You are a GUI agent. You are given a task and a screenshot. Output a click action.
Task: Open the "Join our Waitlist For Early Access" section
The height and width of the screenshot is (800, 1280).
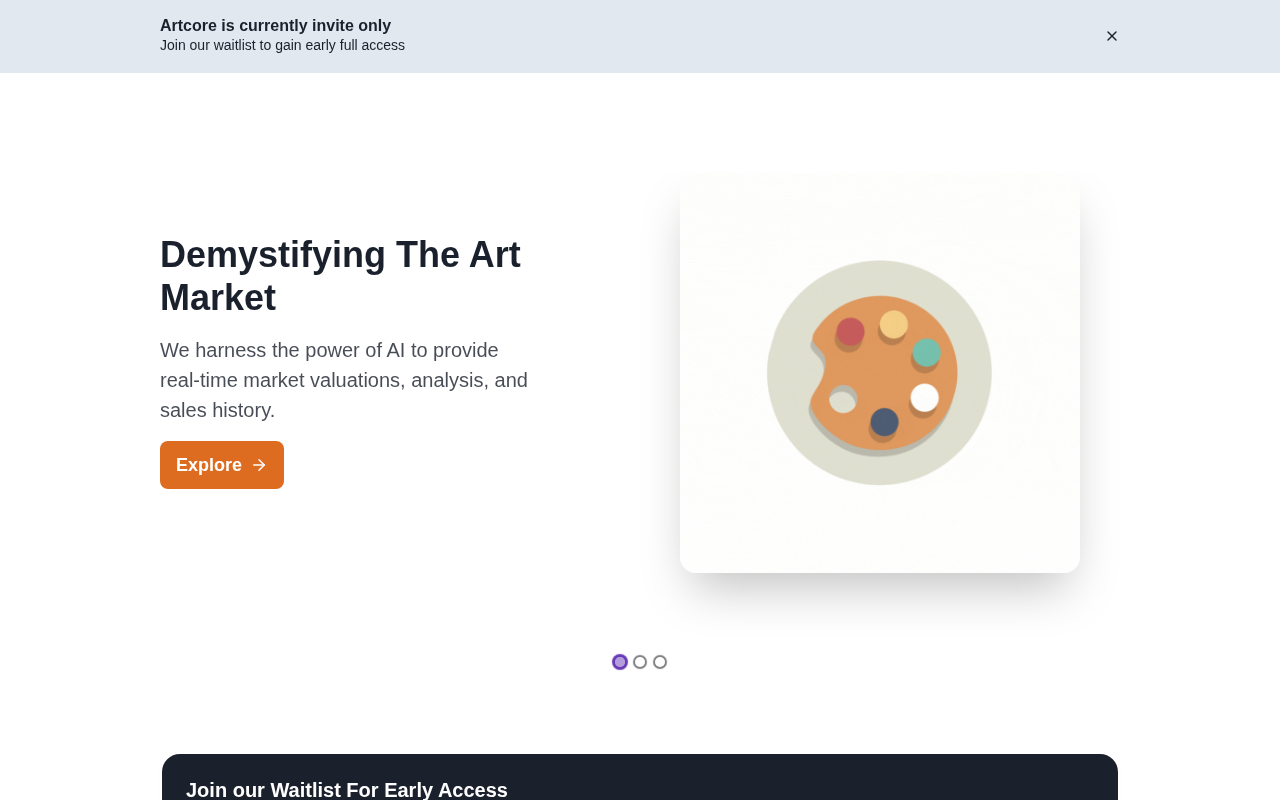[347, 789]
